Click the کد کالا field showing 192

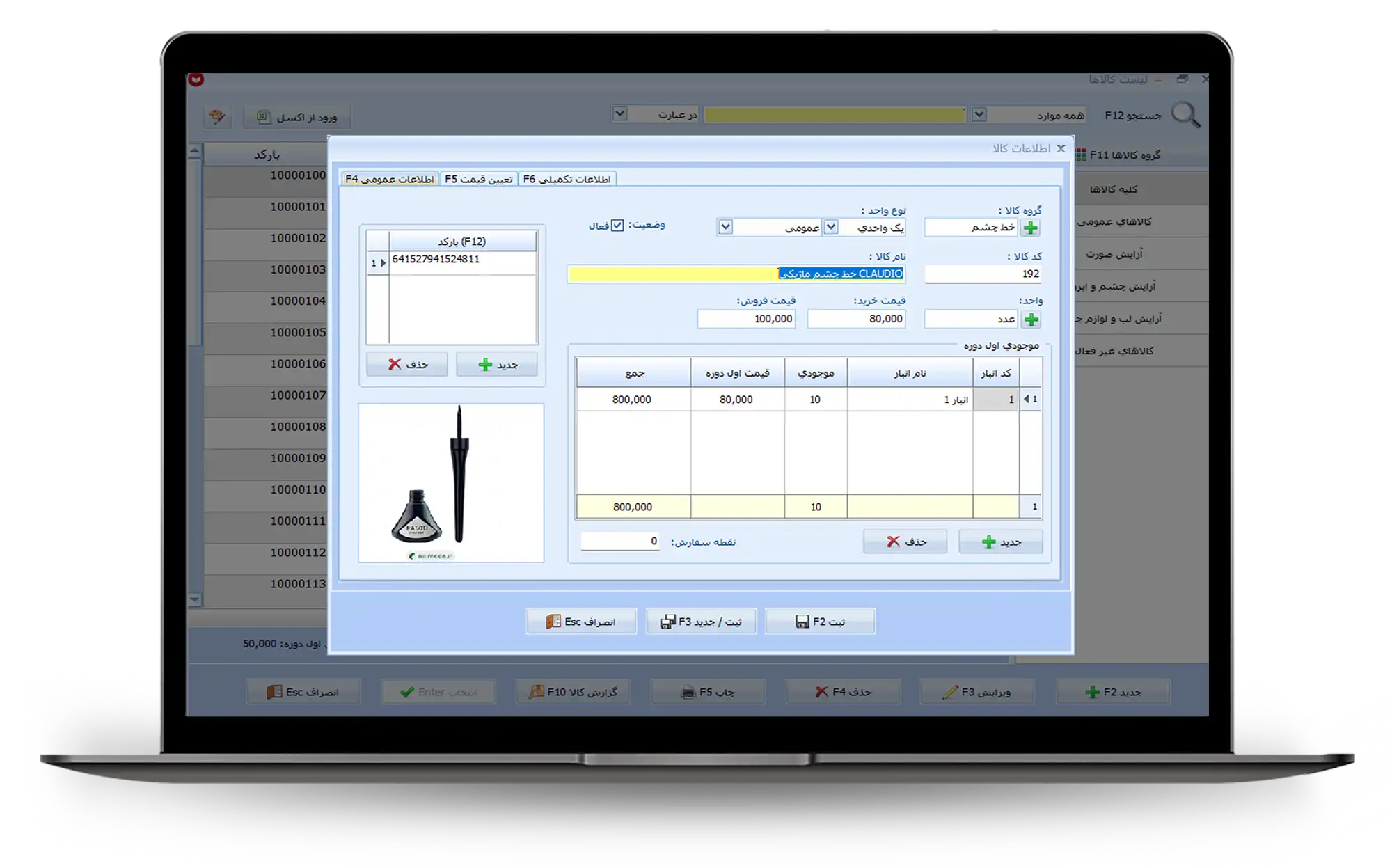[x=983, y=274]
